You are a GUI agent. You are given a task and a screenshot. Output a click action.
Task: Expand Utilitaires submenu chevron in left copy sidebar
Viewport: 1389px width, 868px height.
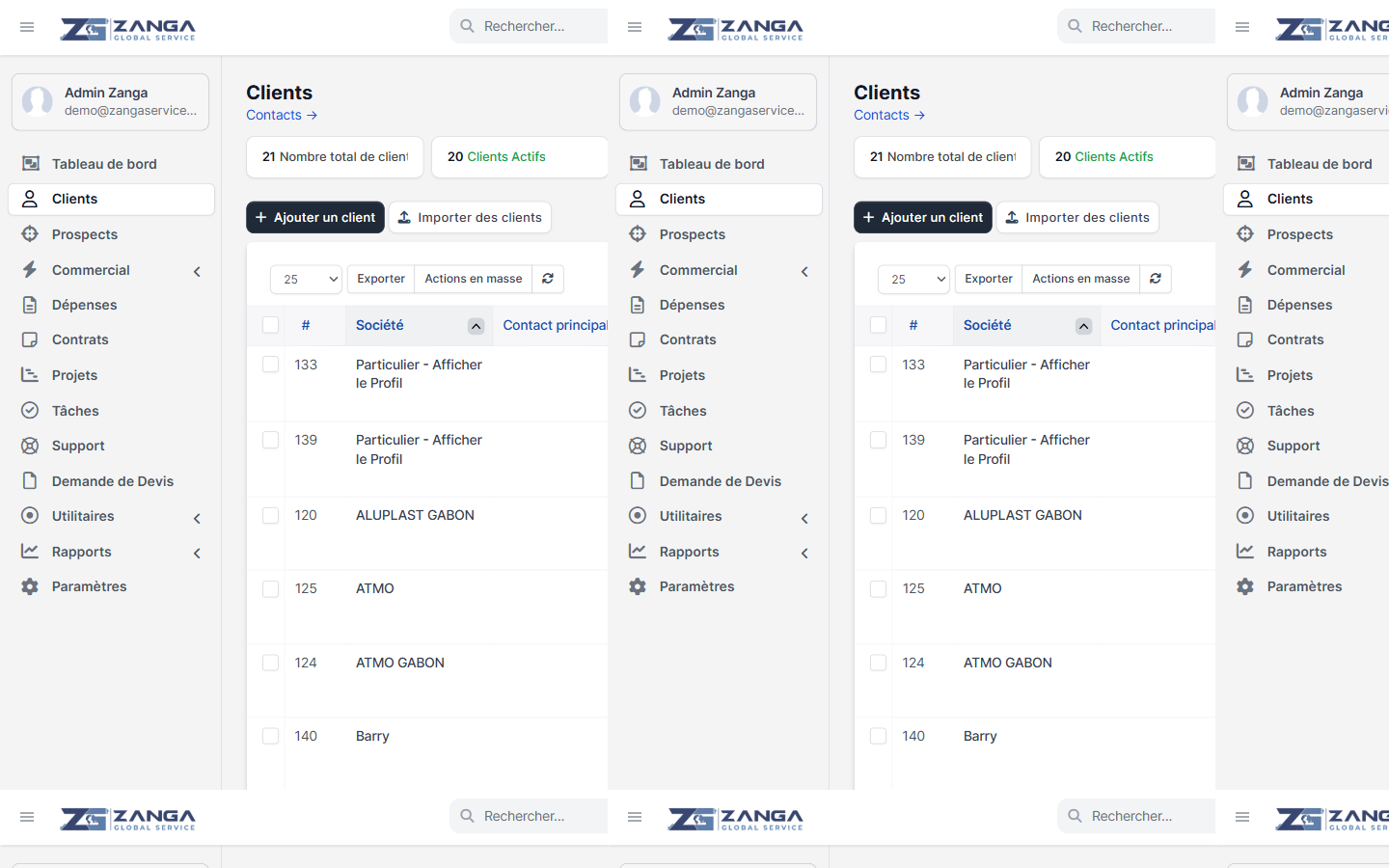(197, 519)
